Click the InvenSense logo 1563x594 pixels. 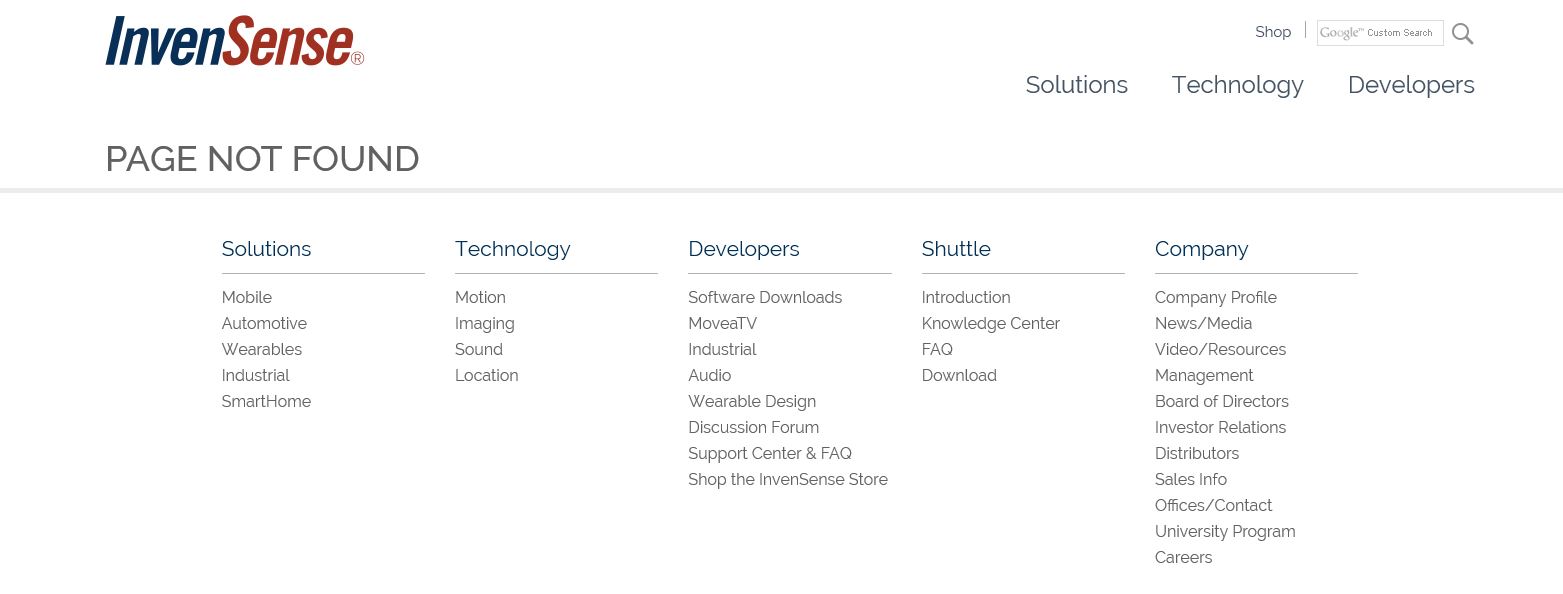(234, 42)
